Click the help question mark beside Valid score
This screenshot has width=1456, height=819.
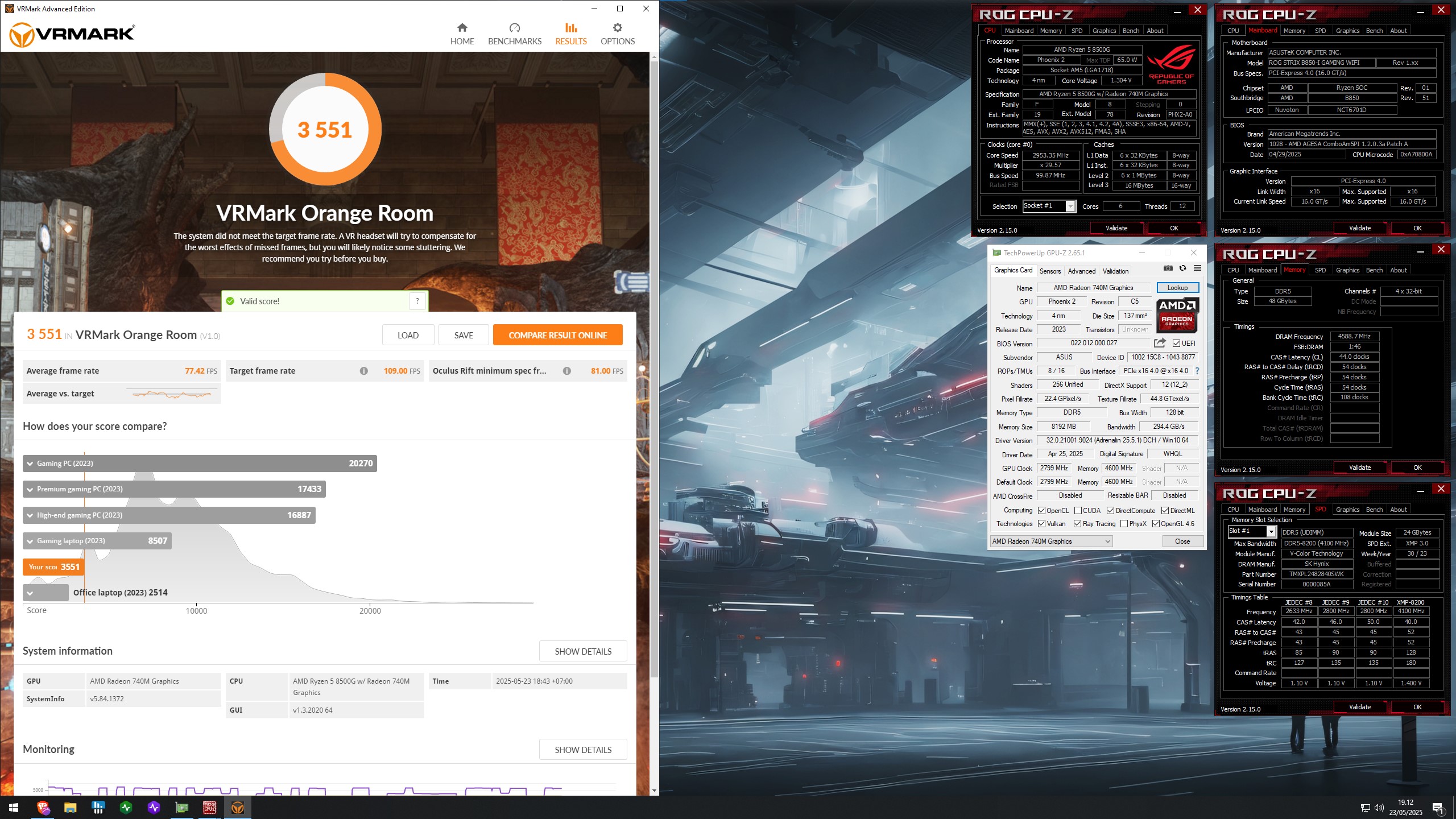(x=417, y=301)
